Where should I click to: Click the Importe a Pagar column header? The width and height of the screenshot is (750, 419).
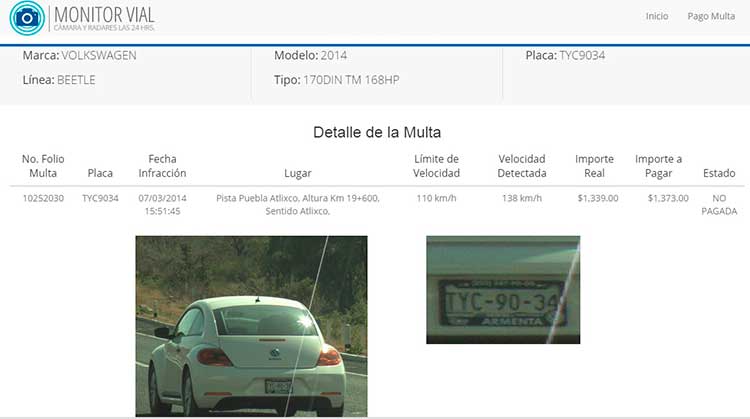pyautogui.click(x=659, y=166)
